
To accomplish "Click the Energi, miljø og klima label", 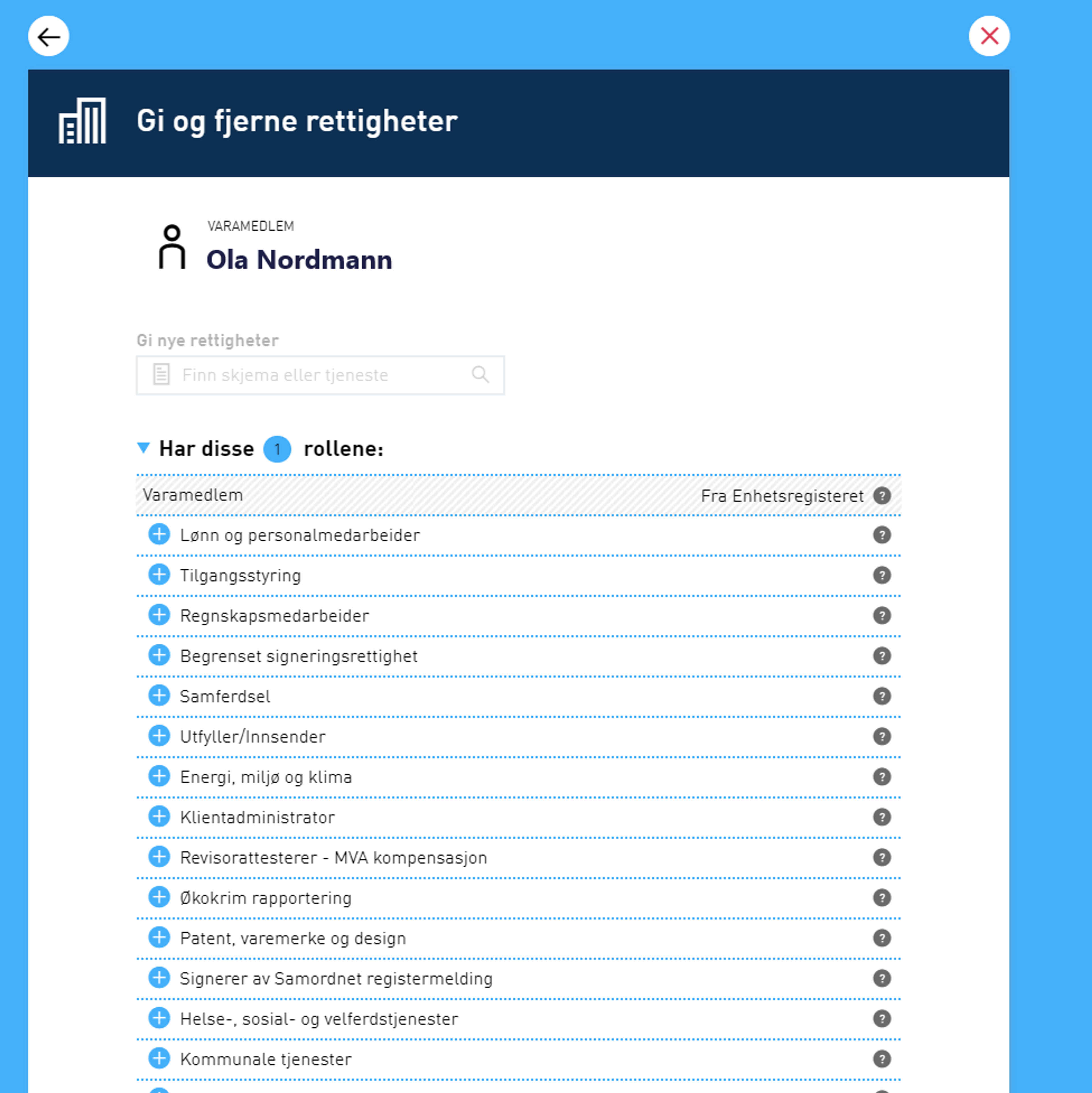I will click(265, 777).
